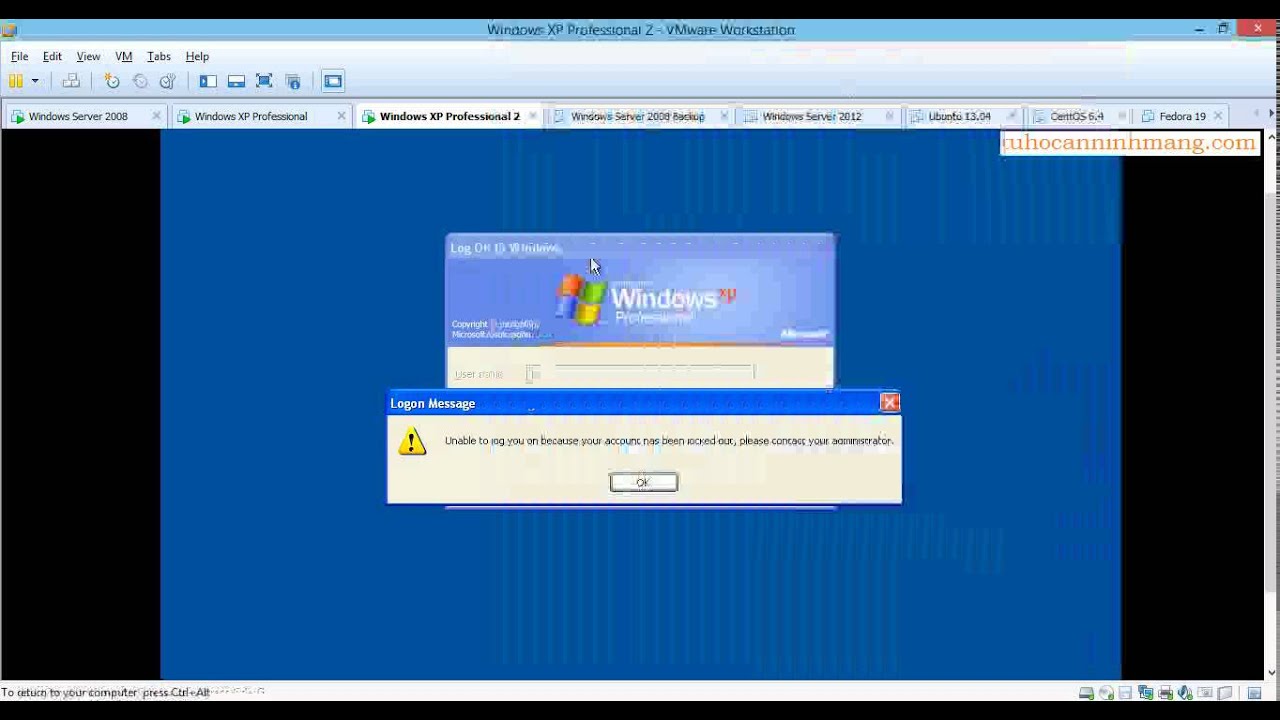This screenshot has height=720, width=1280.
Task: Open the Tabs menu
Action: pyautogui.click(x=159, y=56)
